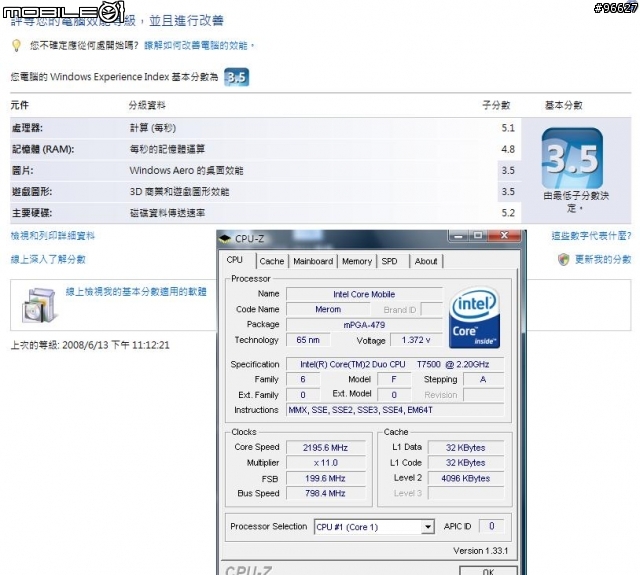Click the Code Name field showing Merom

(x=328, y=309)
